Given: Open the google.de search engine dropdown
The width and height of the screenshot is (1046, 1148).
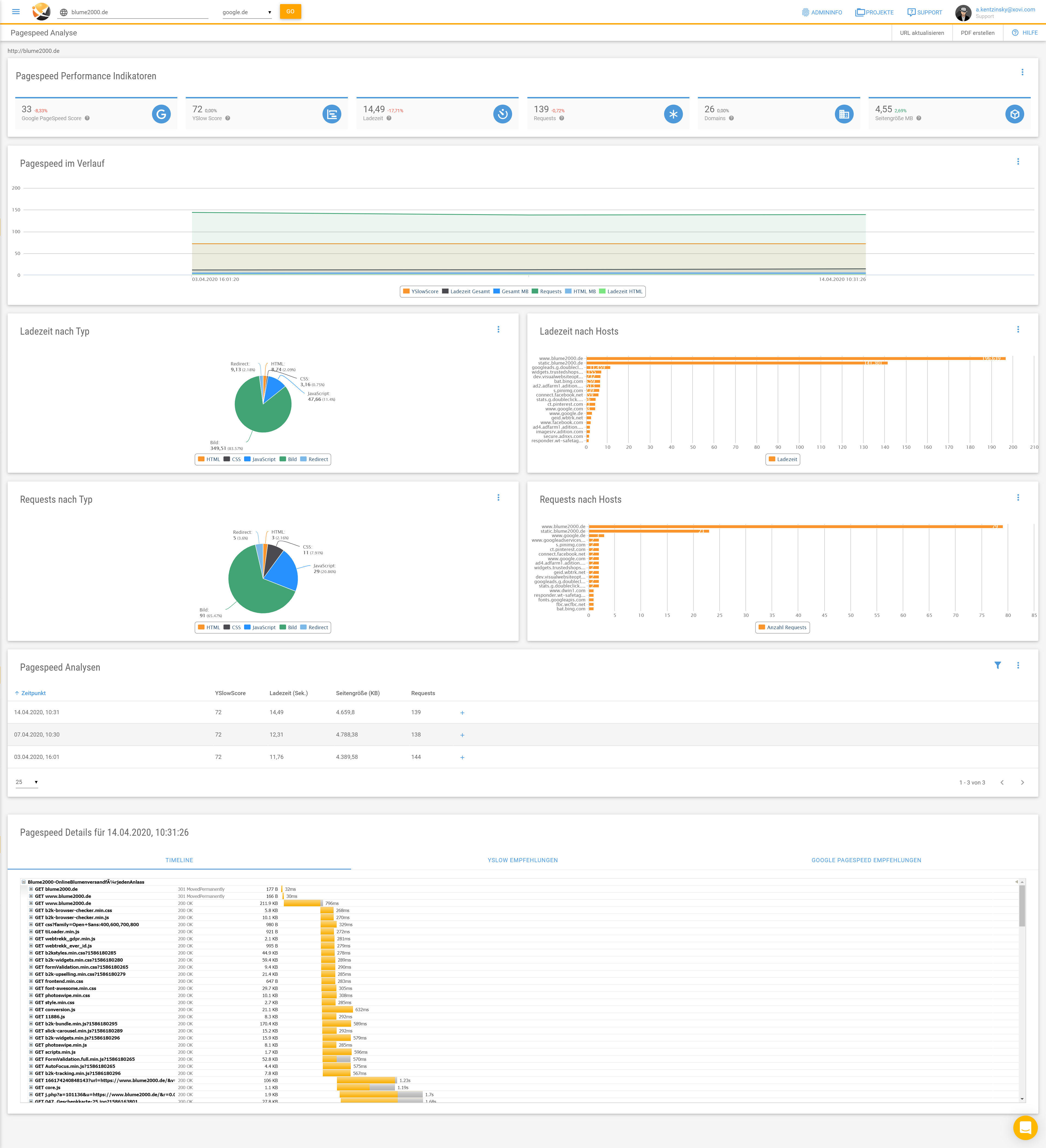Looking at the screenshot, I should point(247,13).
